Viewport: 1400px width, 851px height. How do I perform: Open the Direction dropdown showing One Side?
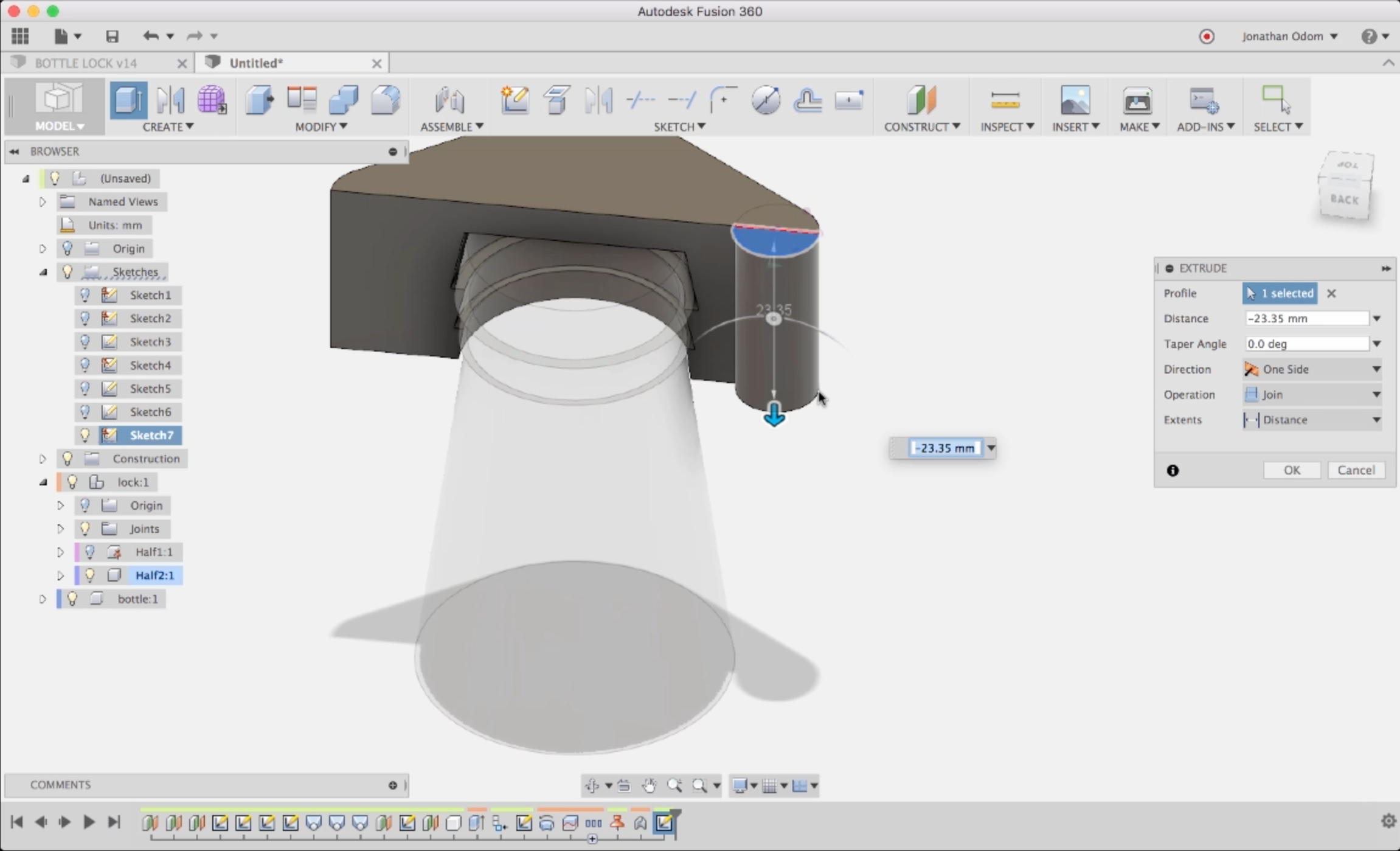(x=1312, y=369)
